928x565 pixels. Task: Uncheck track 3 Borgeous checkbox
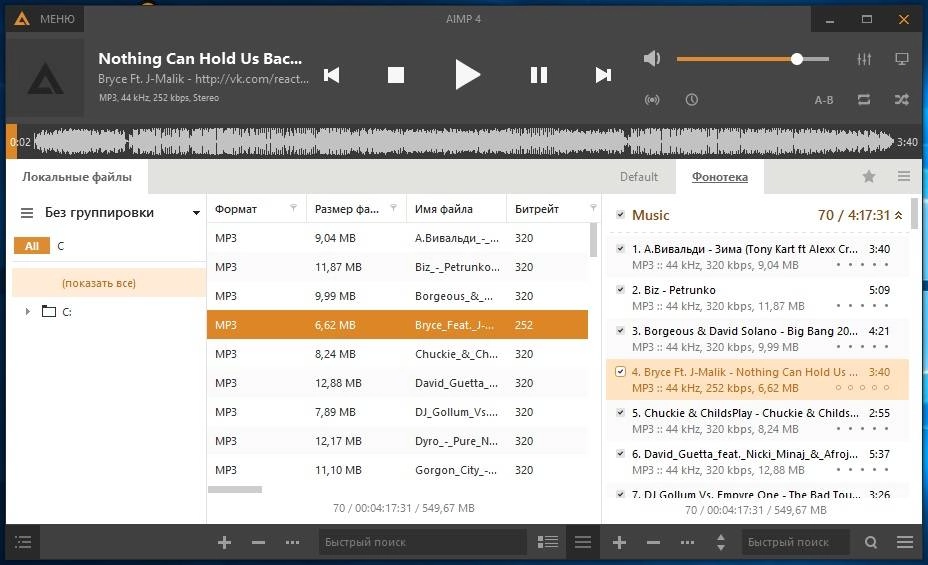pyautogui.click(x=620, y=331)
